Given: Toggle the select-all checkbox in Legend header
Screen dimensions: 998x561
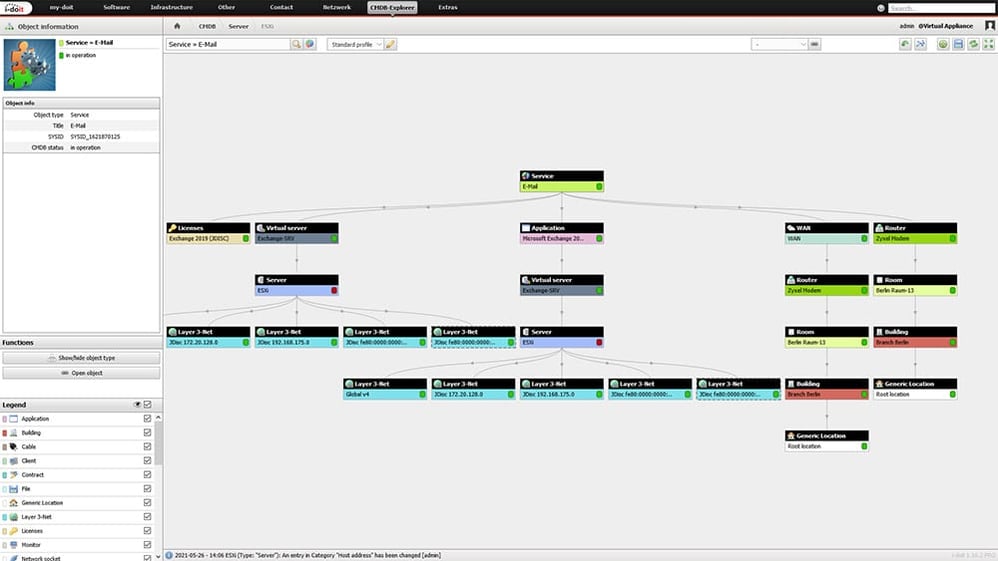Looking at the screenshot, I should pyautogui.click(x=148, y=404).
